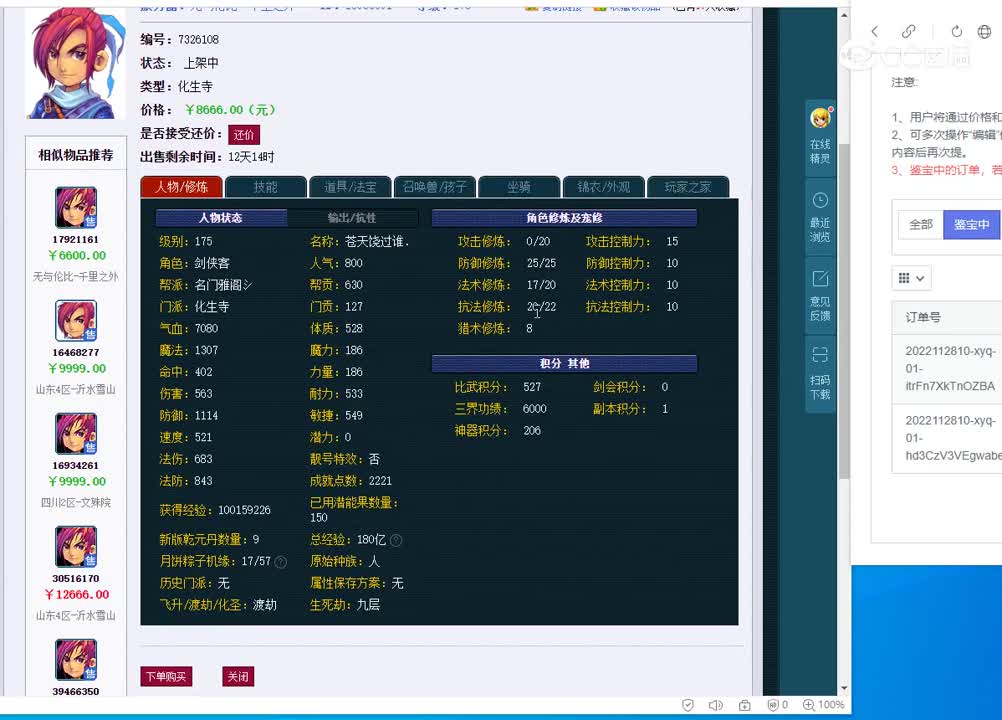Click the vertical scrollbar thumb
The width and height of the screenshot is (1002, 720).
pyautogui.click(x=844, y=311)
